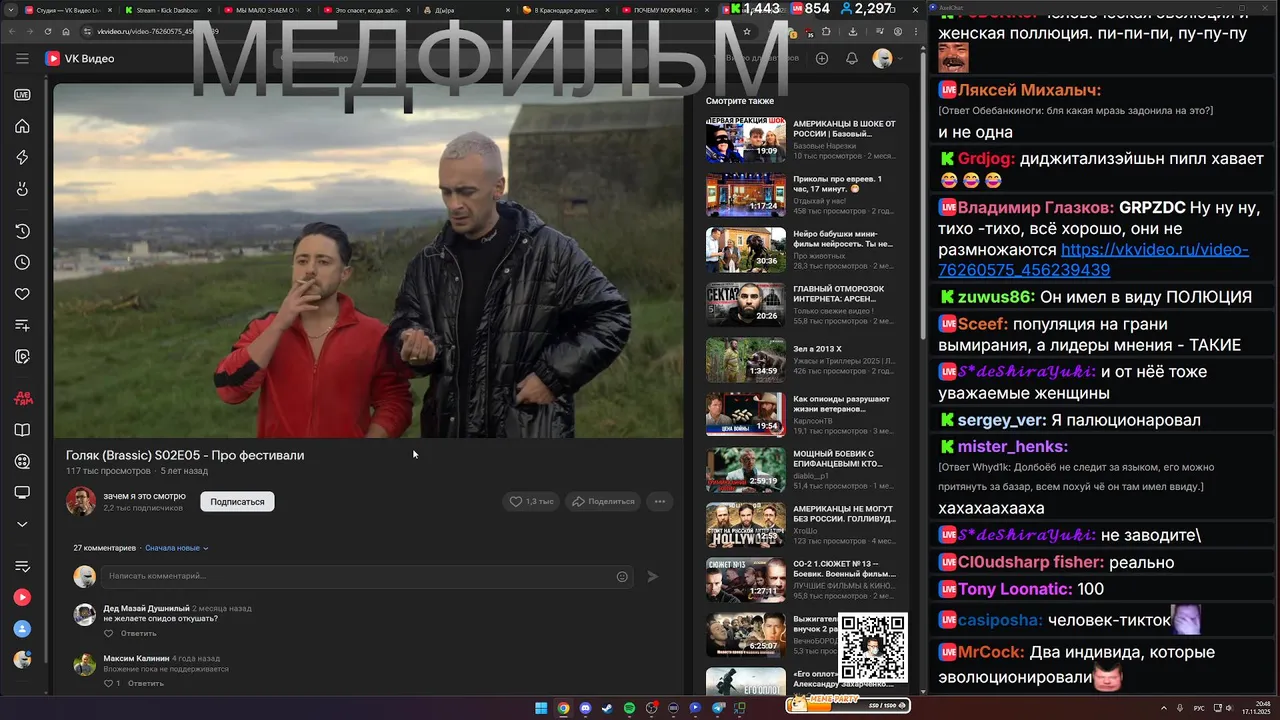This screenshot has width=1280, height=720.
Task: Open the clips icon in sidebar
Action: click(22, 357)
